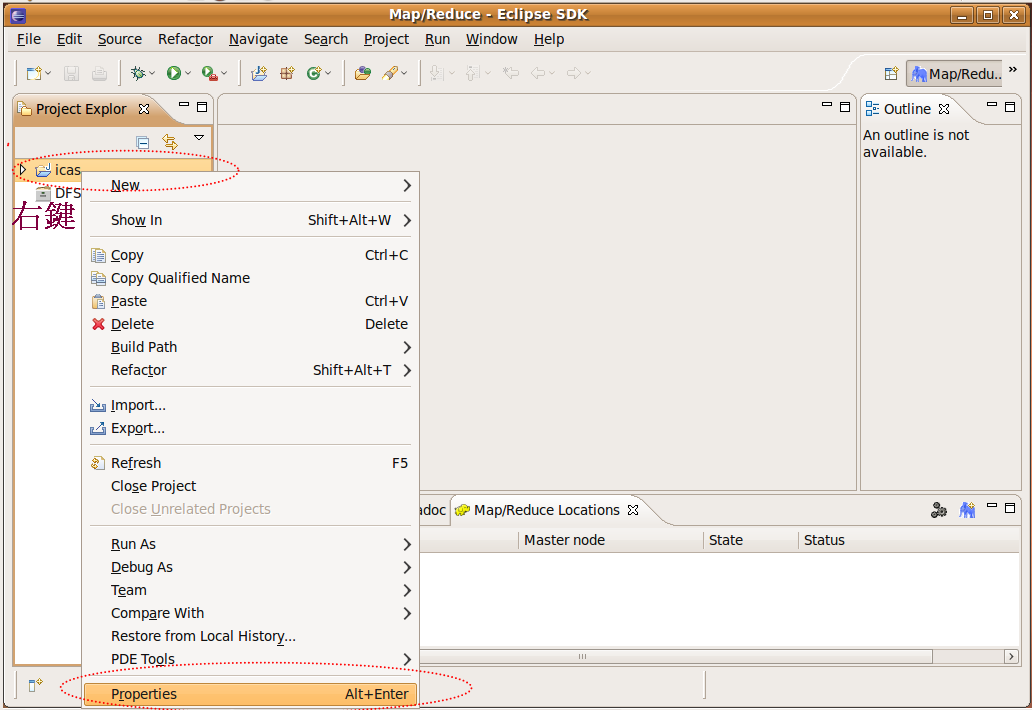Select Import from the context menu
This screenshot has width=1032, height=710.
click(x=136, y=404)
